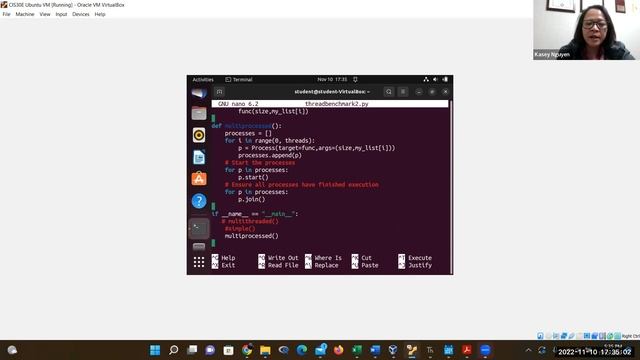Viewport: 640px width, 360px height.
Task: Click the Write Out shortcut in nano
Action: 278,258
